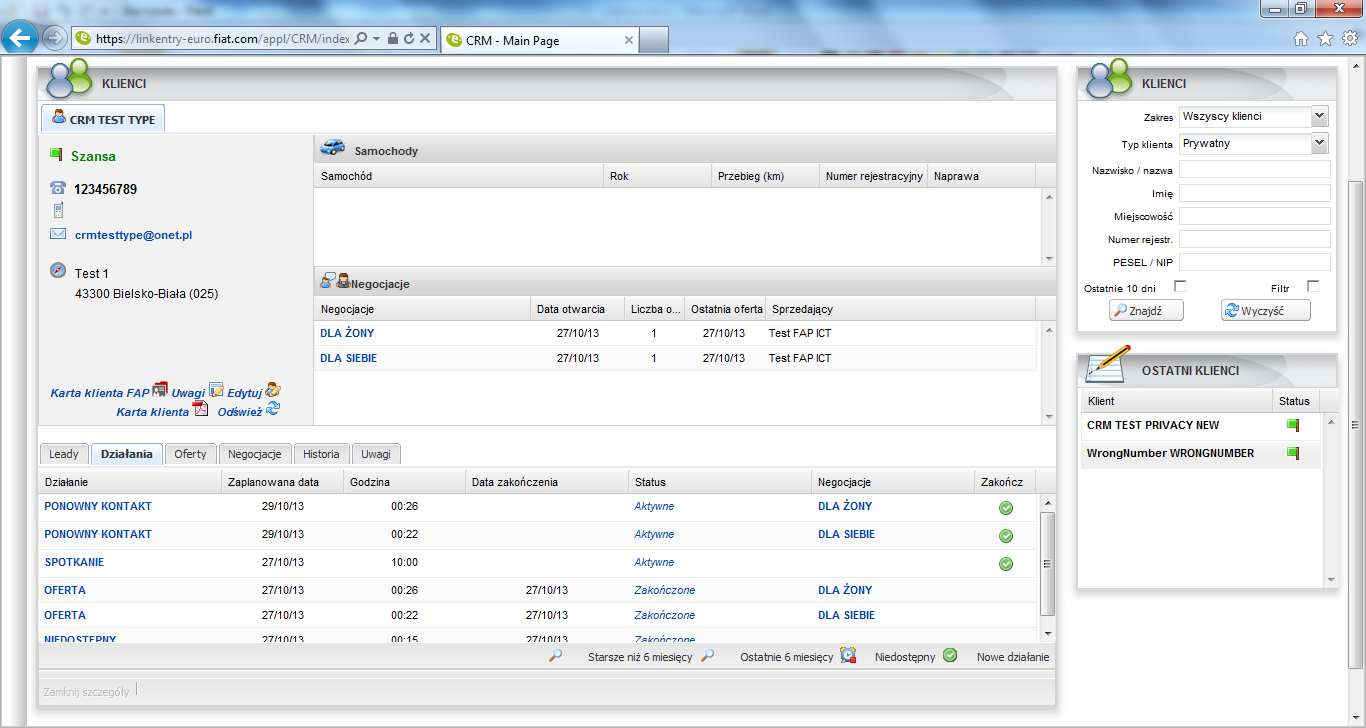This screenshot has width=1366, height=728.
Task: Click the Numer rejestr. input field
Action: 1255,239
